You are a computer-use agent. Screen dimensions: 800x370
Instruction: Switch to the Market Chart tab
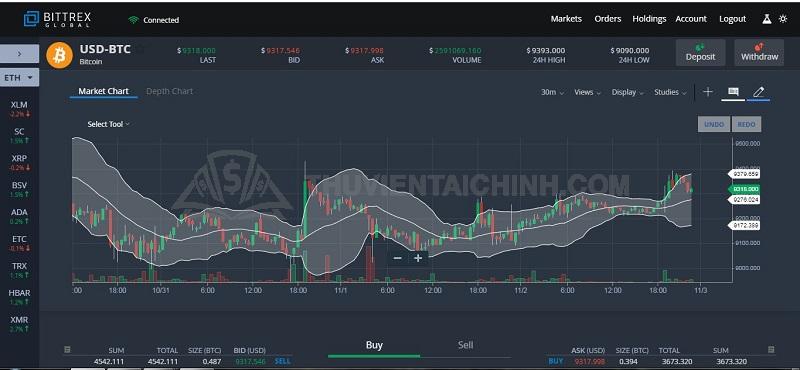104,91
